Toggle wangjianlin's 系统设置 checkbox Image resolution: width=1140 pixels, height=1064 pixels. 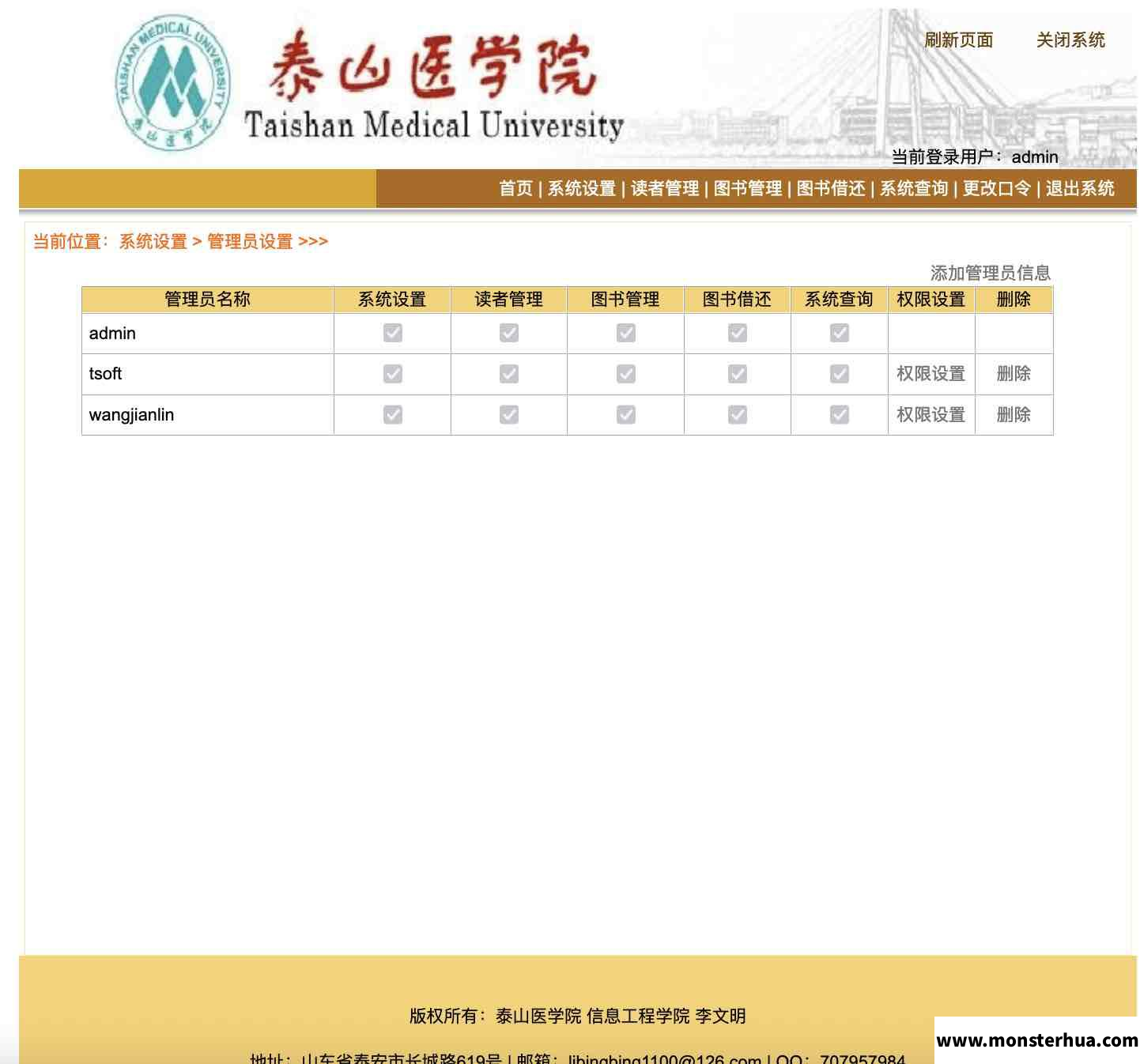393,414
